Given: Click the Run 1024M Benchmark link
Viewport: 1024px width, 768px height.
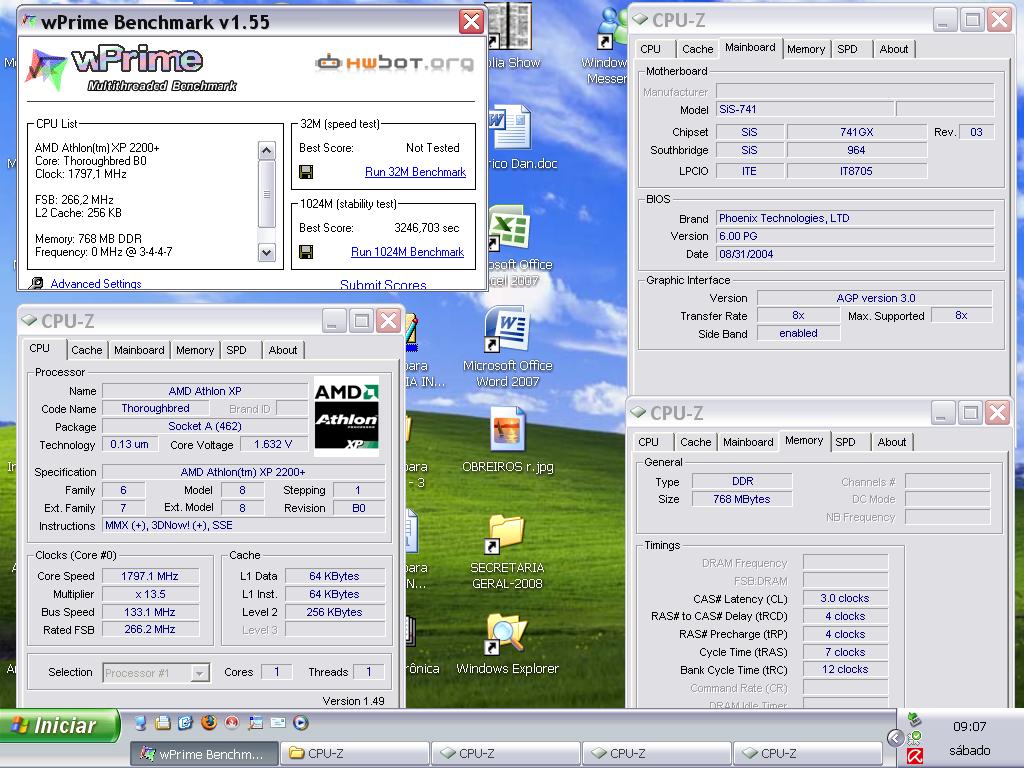Looking at the screenshot, I should [408, 251].
